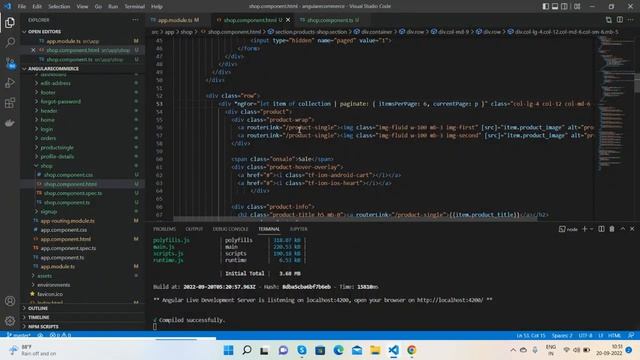Screen dimensions: 640x360
Task: Open the Manage gear icon
Action: tap(10, 321)
